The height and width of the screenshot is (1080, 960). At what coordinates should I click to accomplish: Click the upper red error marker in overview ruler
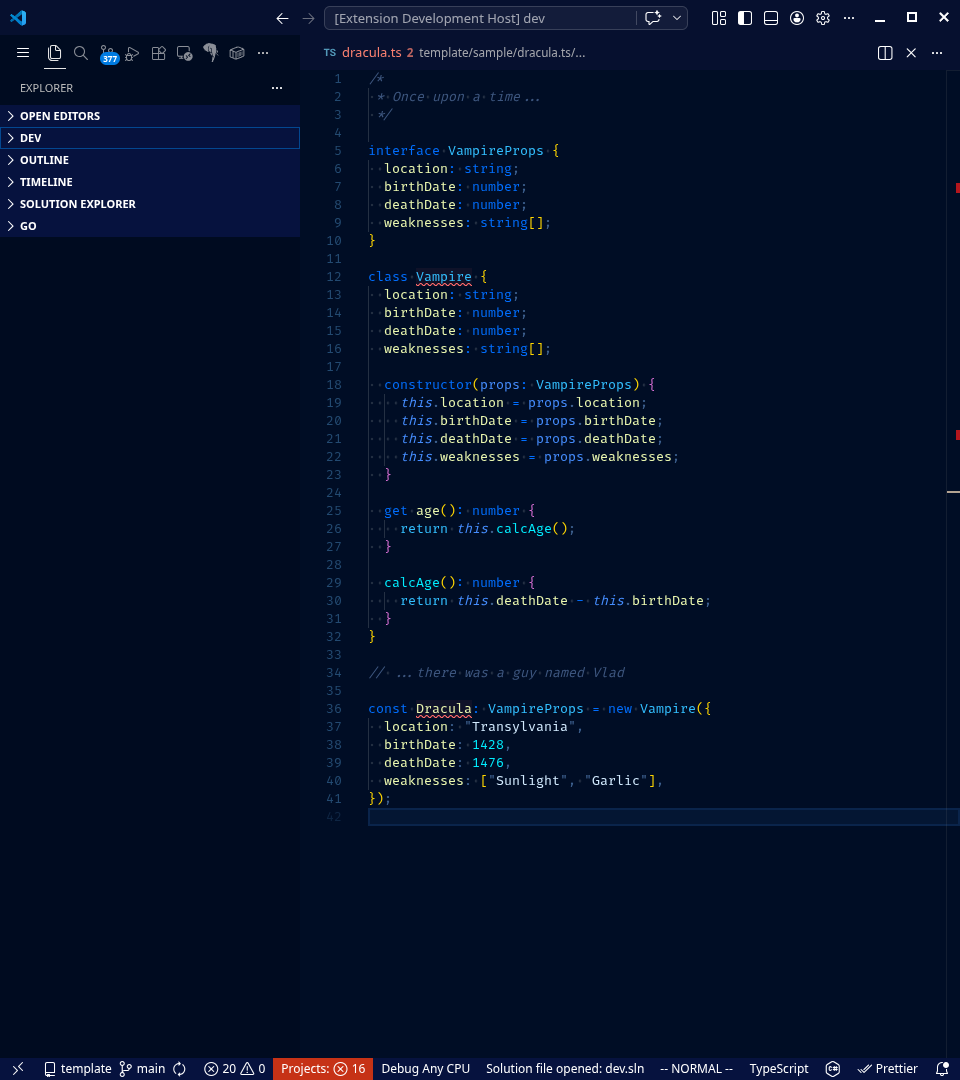(x=957, y=187)
